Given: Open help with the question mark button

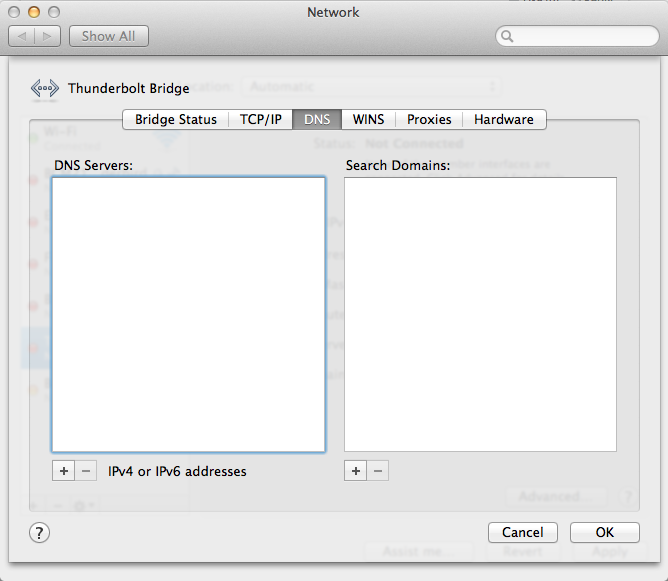Looking at the screenshot, I should pos(39,532).
